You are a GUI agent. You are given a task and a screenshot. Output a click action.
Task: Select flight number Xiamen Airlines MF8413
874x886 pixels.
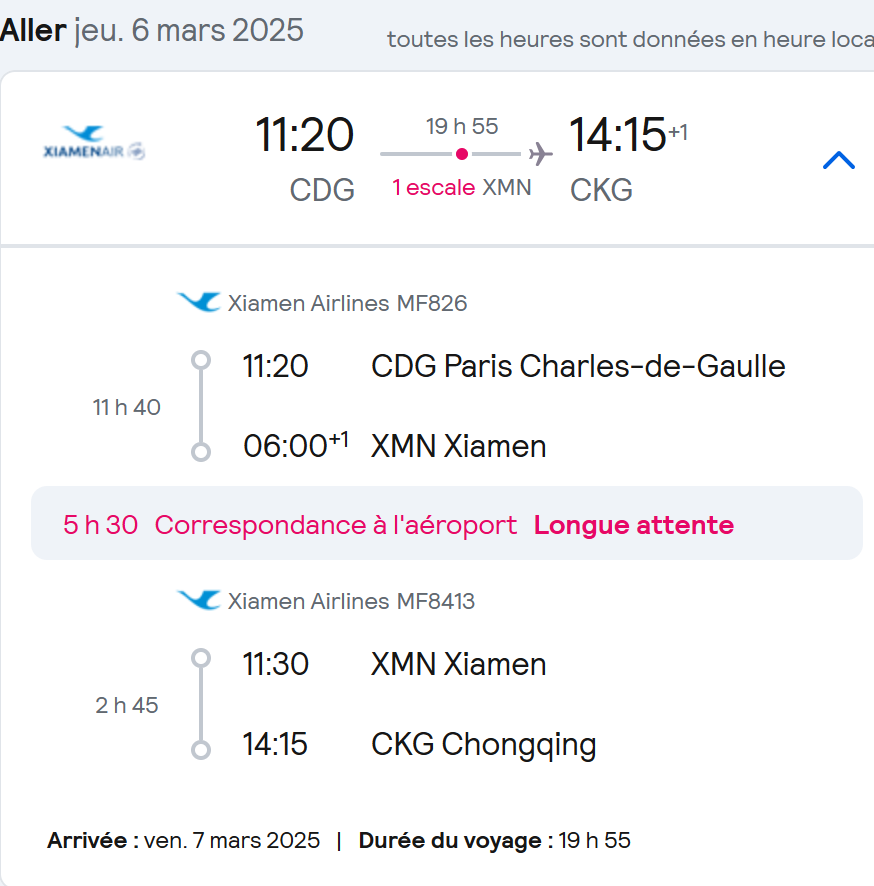point(351,601)
